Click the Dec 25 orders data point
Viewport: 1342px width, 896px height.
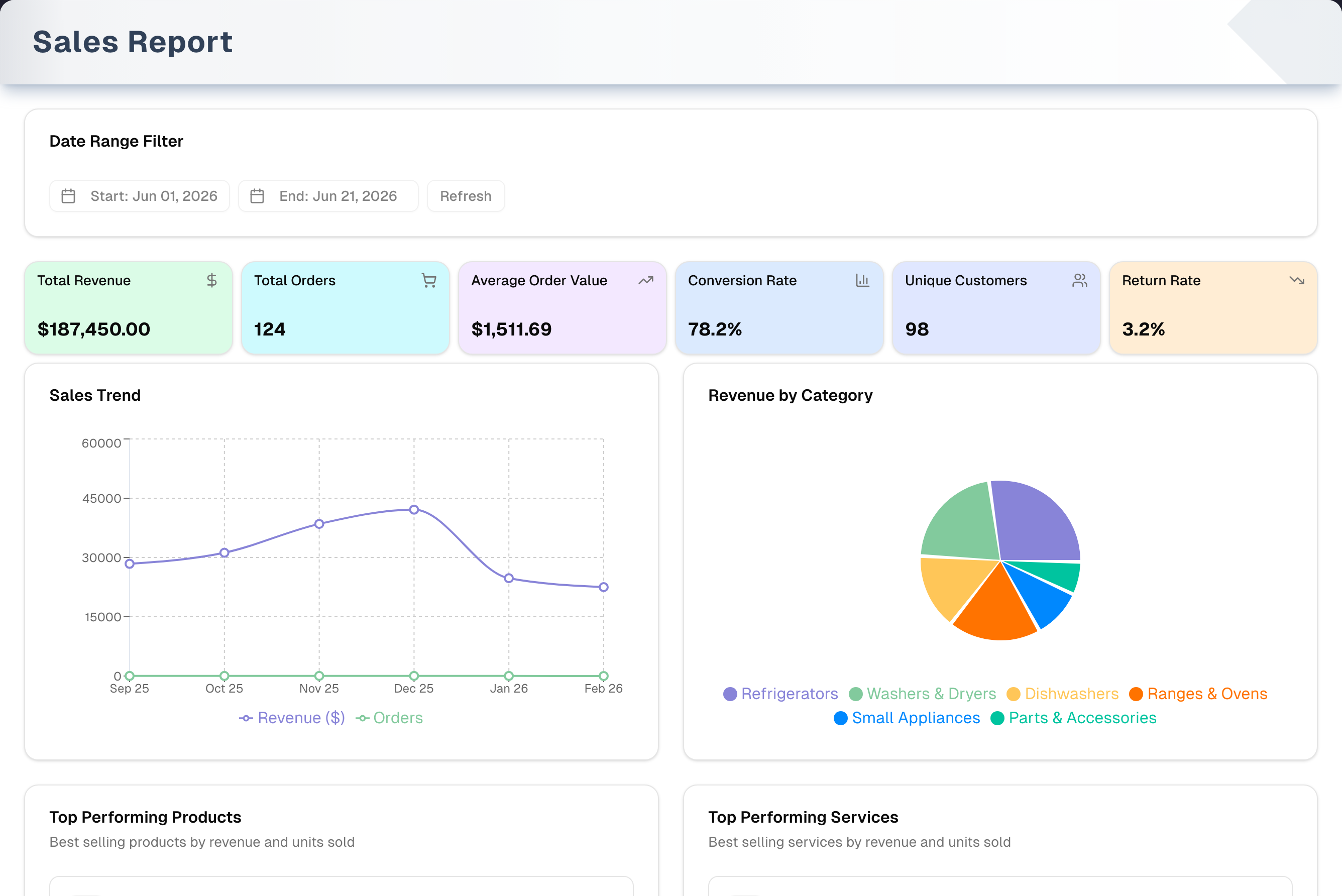pos(414,676)
